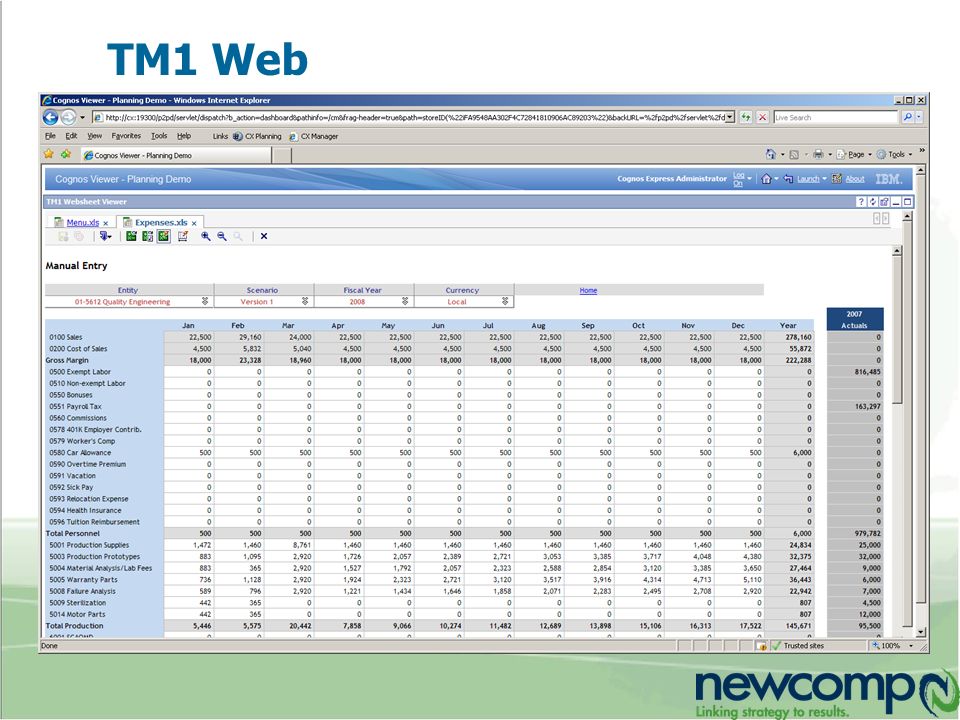This screenshot has height=720, width=960.
Task: Open the Live Search options dropdown arrow
Action: [x=919, y=117]
